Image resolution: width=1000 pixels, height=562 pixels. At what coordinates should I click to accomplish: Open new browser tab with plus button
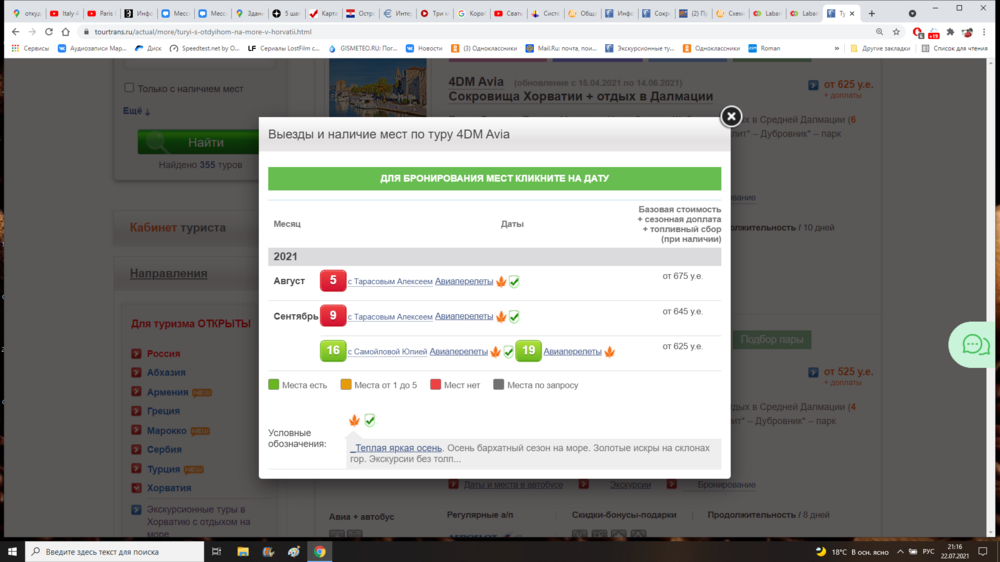872,14
